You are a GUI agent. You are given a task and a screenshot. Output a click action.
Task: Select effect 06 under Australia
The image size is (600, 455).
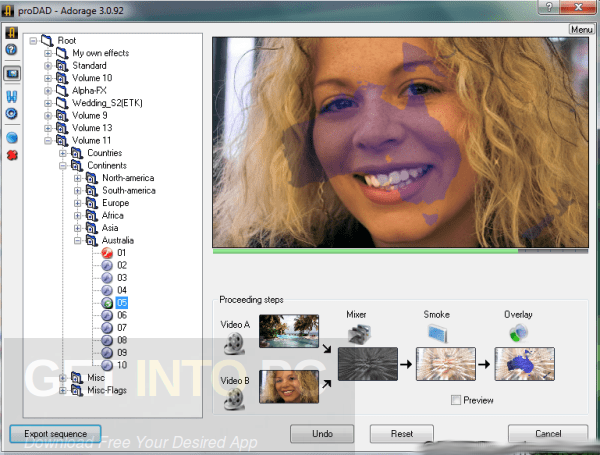pyautogui.click(x=122, y=315)
